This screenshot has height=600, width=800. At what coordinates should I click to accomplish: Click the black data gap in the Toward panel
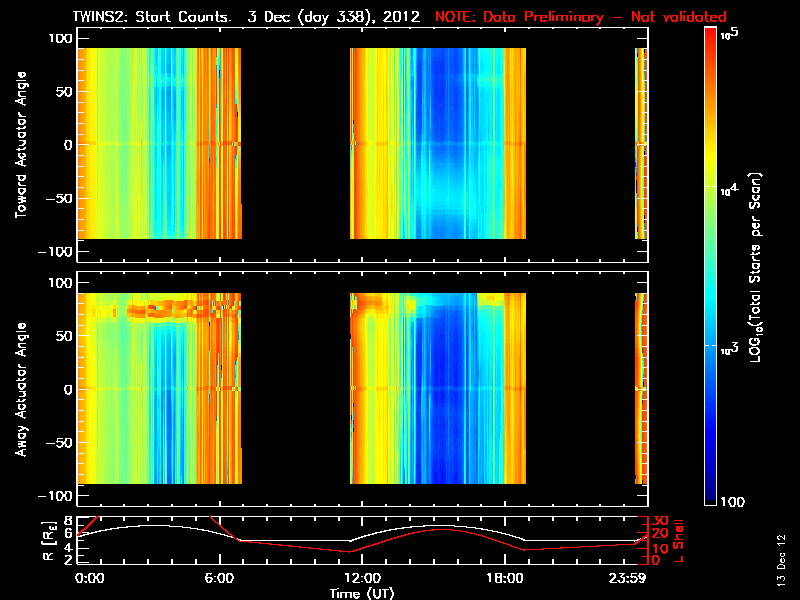pos(295,145)
